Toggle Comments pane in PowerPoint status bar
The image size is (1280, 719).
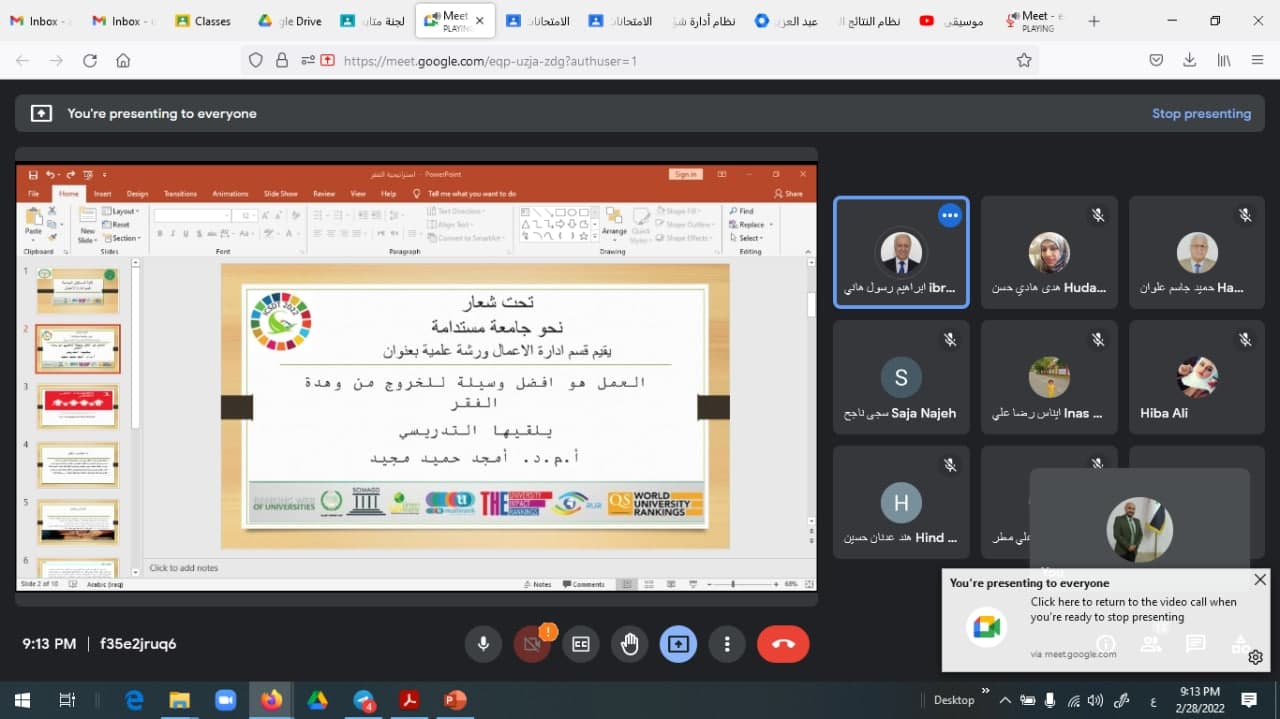tap(584, 584)
